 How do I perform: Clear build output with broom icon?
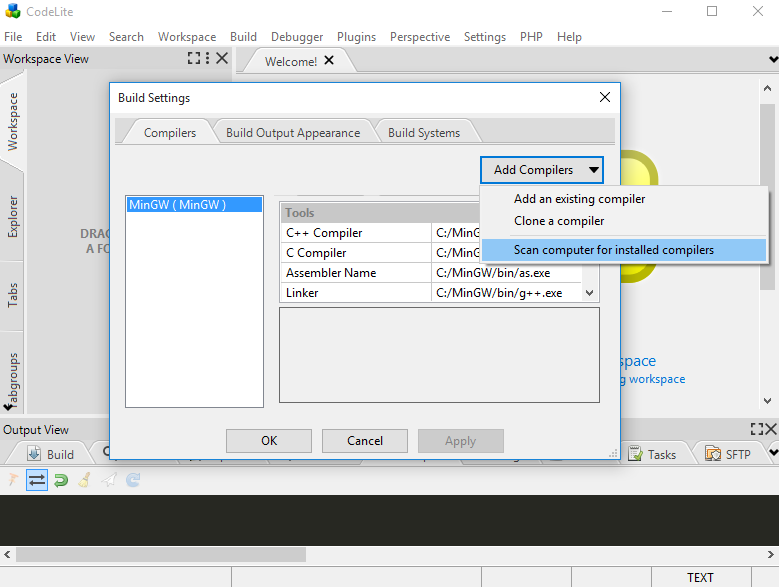(x=85, y=480)
